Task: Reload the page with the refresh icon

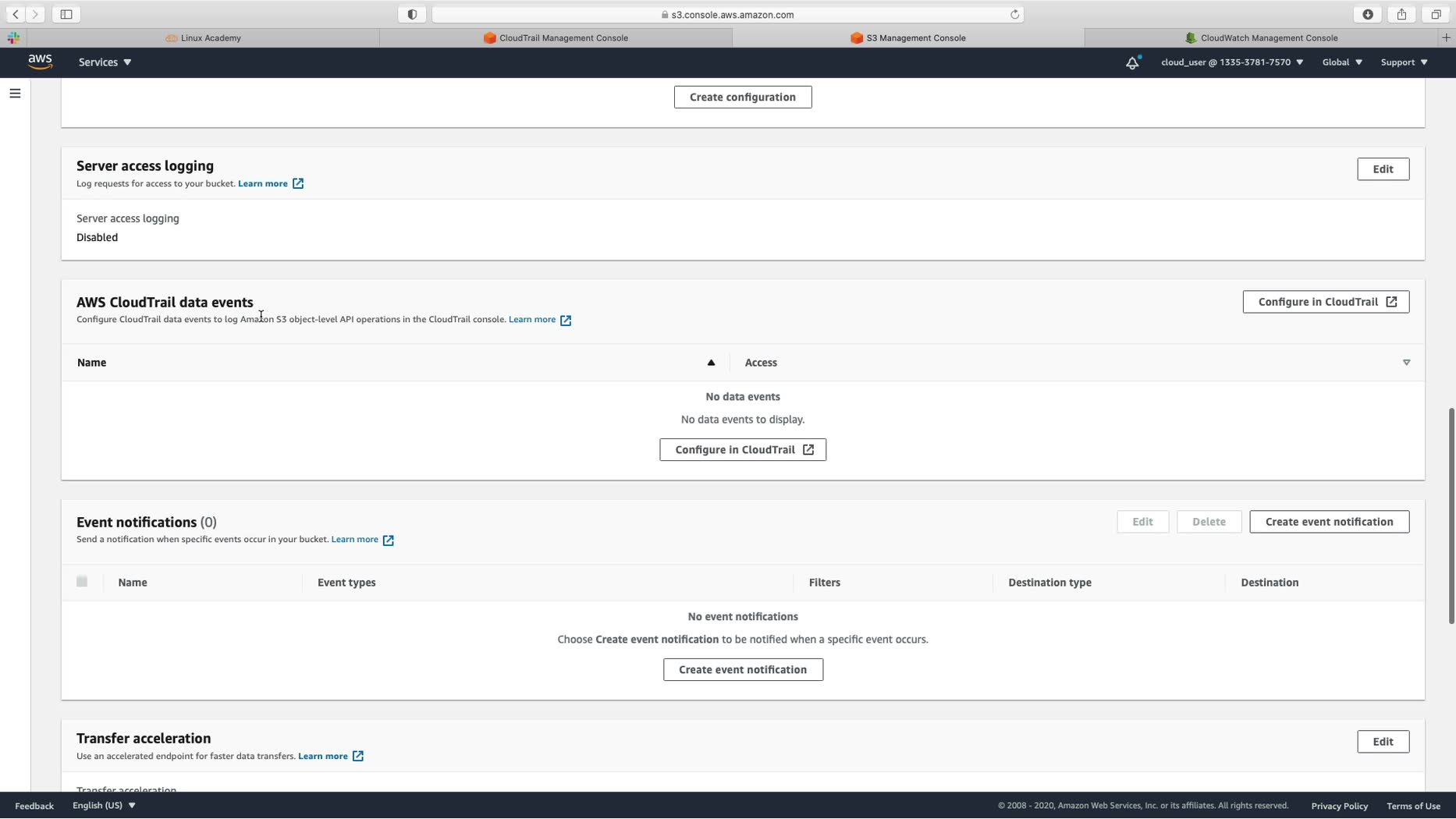Action: (x=1014, y=14)
